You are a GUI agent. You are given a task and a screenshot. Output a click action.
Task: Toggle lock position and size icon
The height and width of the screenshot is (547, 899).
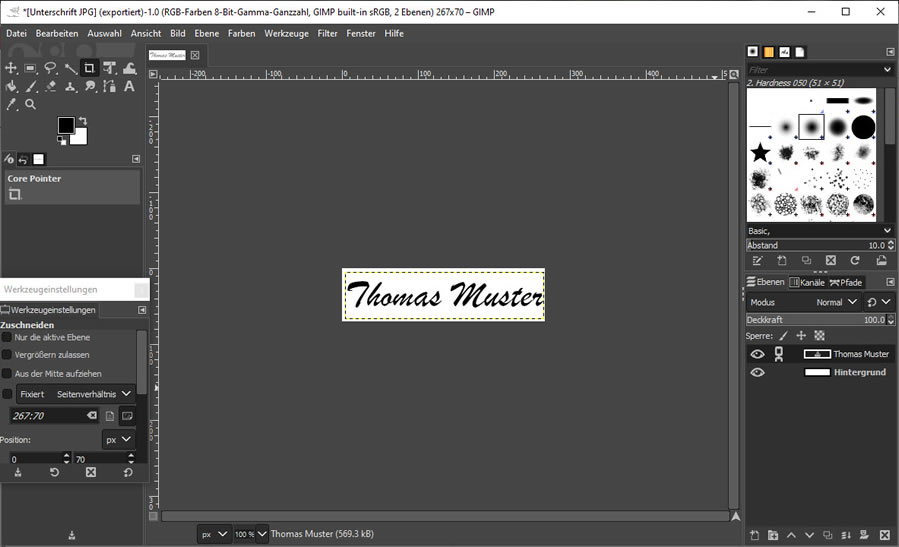tap(801, 335)
